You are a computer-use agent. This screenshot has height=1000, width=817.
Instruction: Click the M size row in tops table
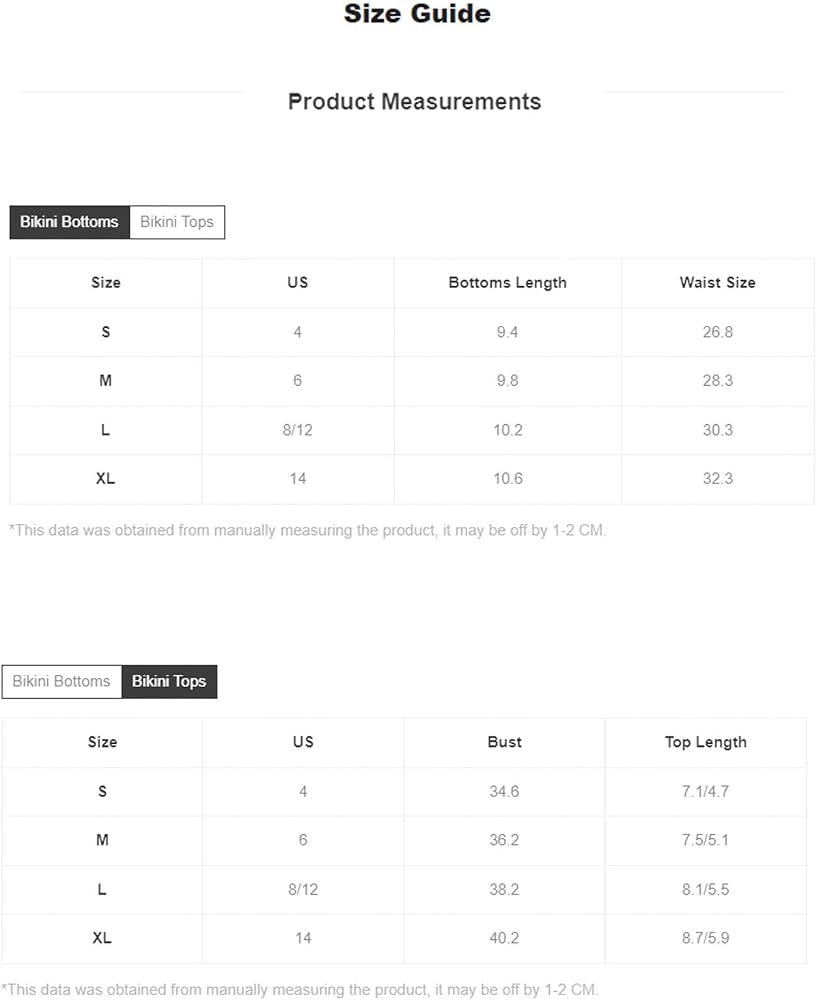point(404,841)
